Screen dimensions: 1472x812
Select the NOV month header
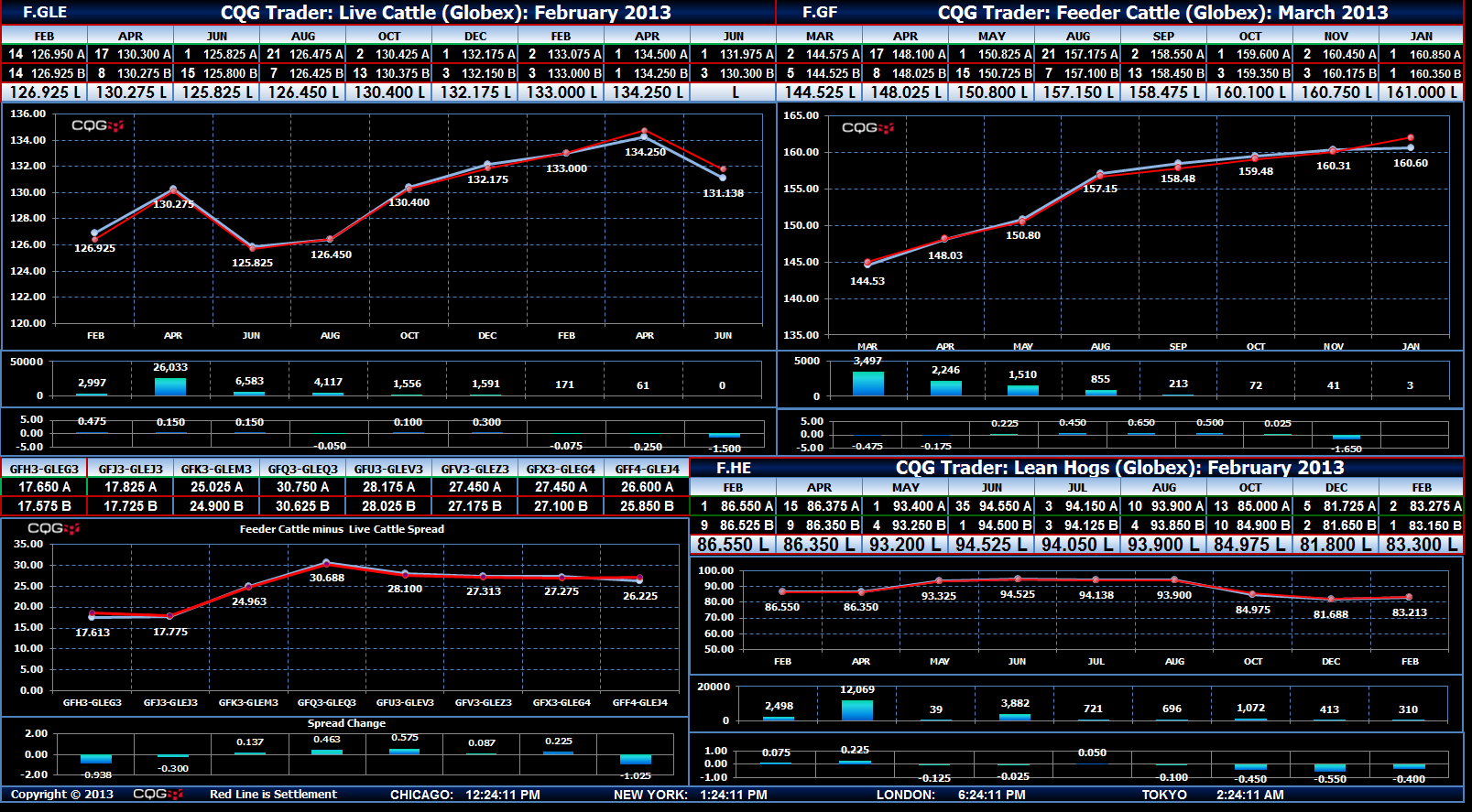click(1336, 36)
